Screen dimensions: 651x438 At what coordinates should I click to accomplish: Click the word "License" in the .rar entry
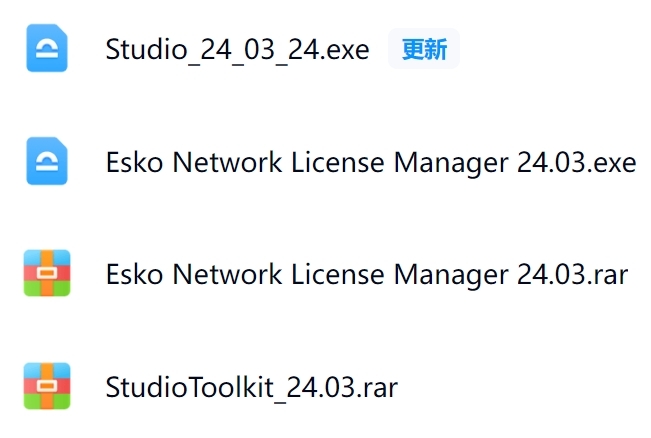335,274
